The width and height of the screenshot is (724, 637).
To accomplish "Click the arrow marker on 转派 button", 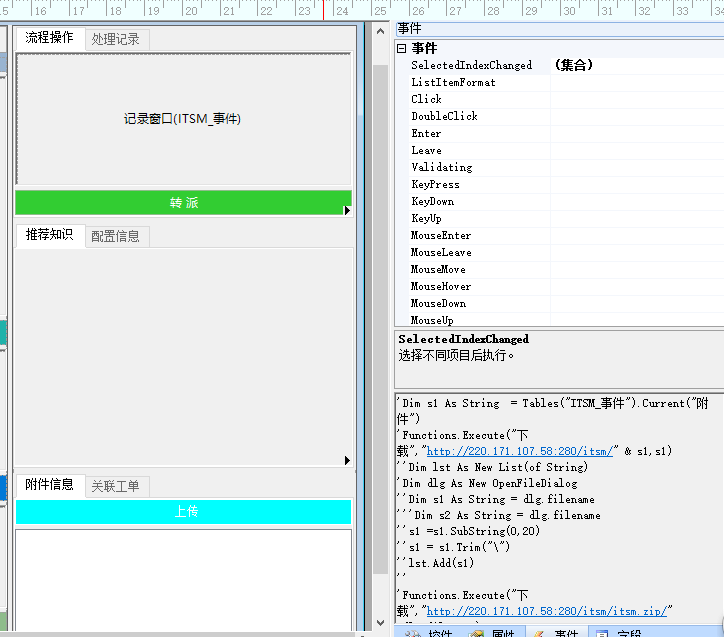I will [x=347, y=211].
